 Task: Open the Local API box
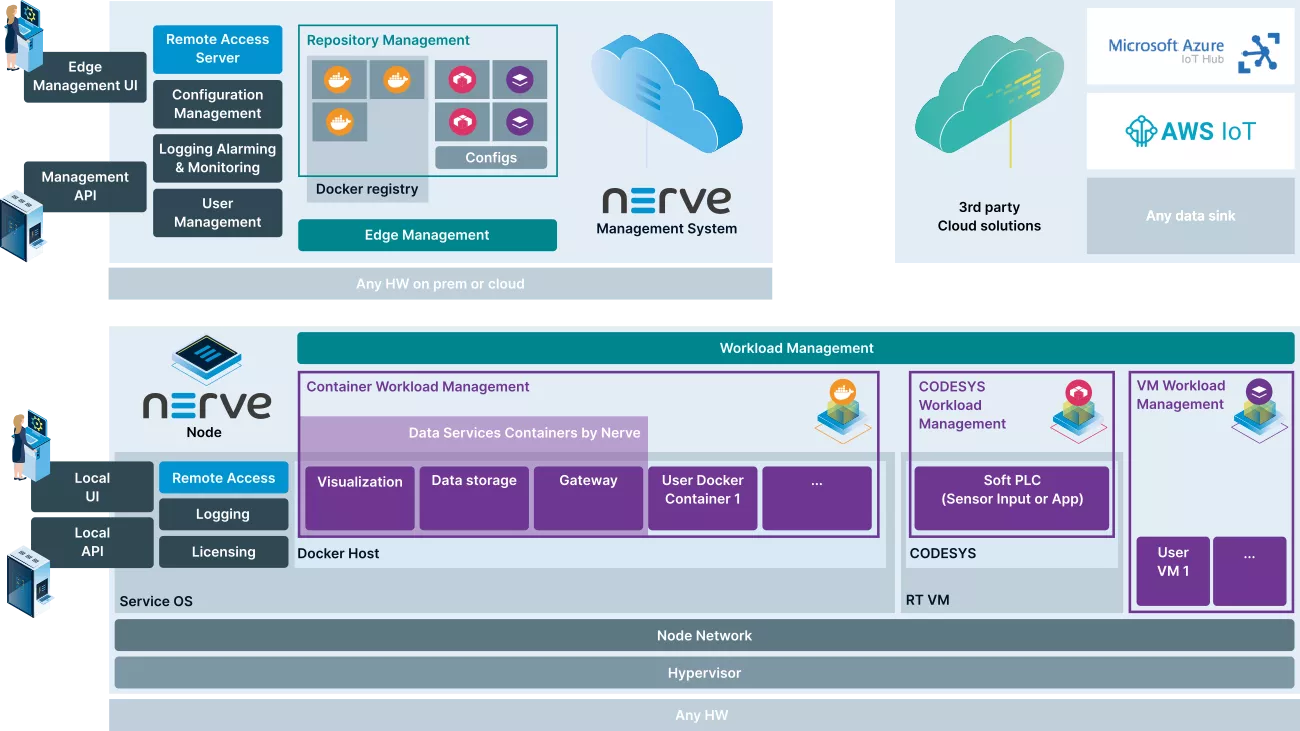(92, 542)
